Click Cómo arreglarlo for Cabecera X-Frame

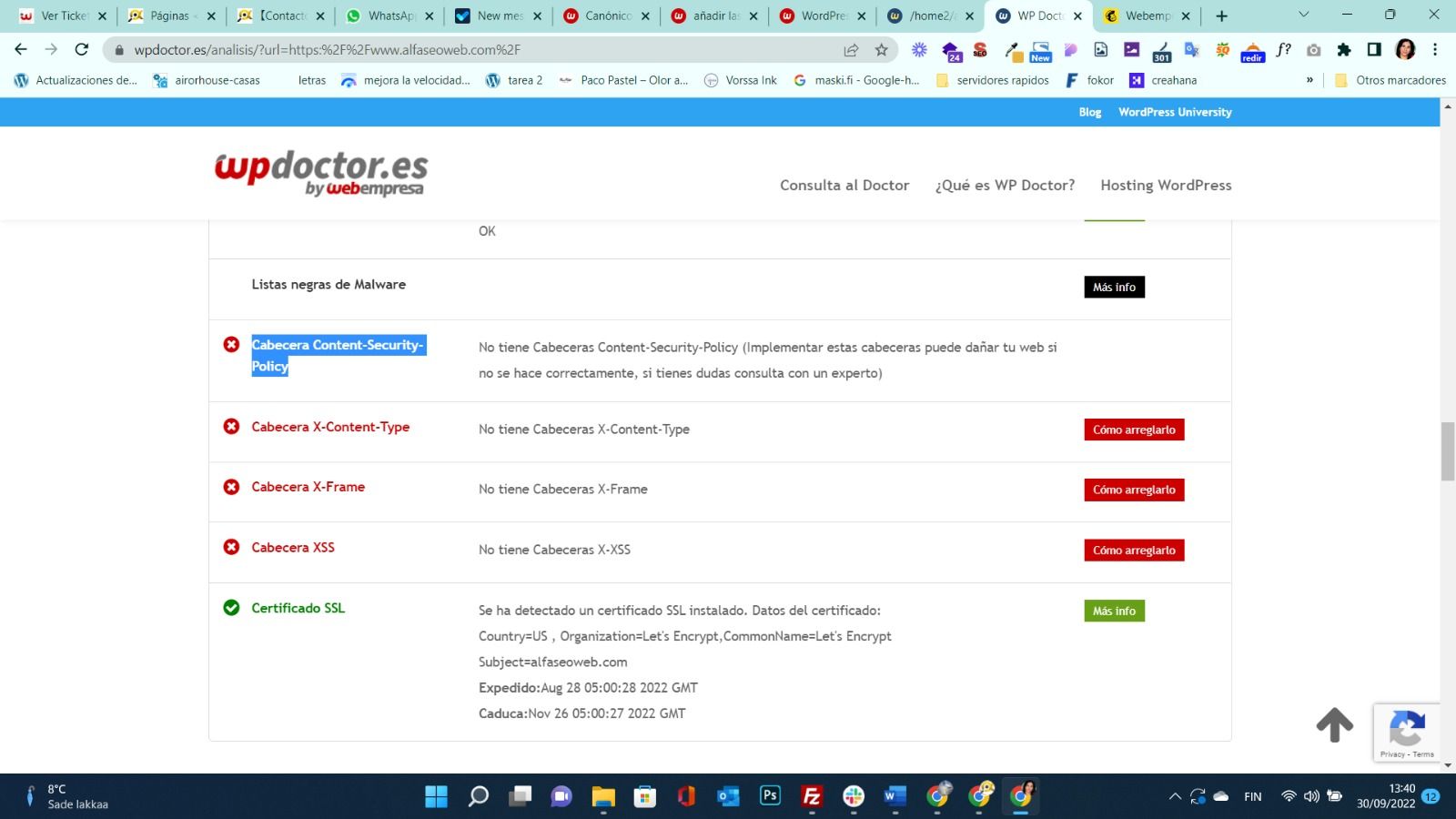point(1133,490)
